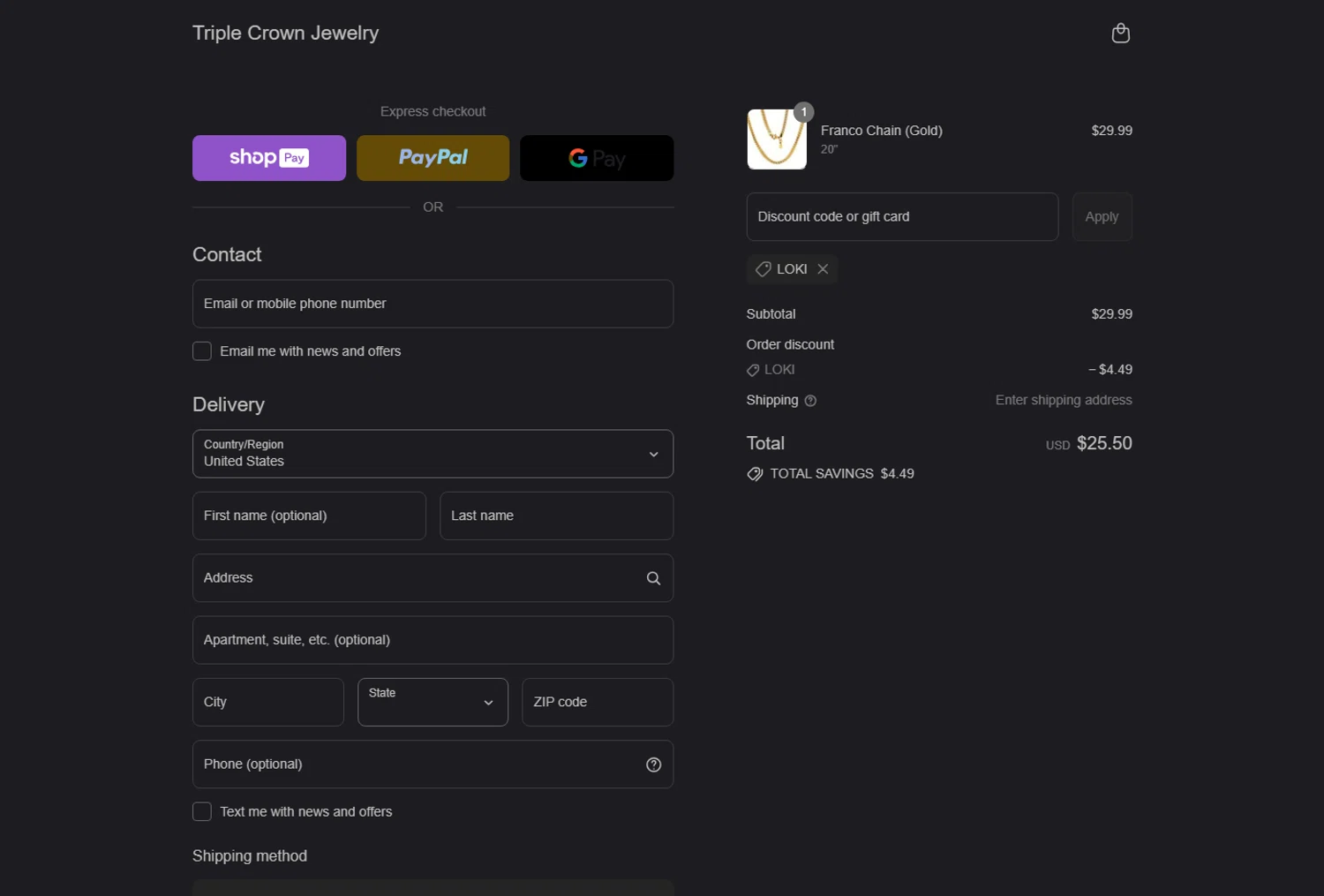Open the Triple Crown Jewelry store link
The width and height of the screenshot is (1324, 896).
point(285,34)
